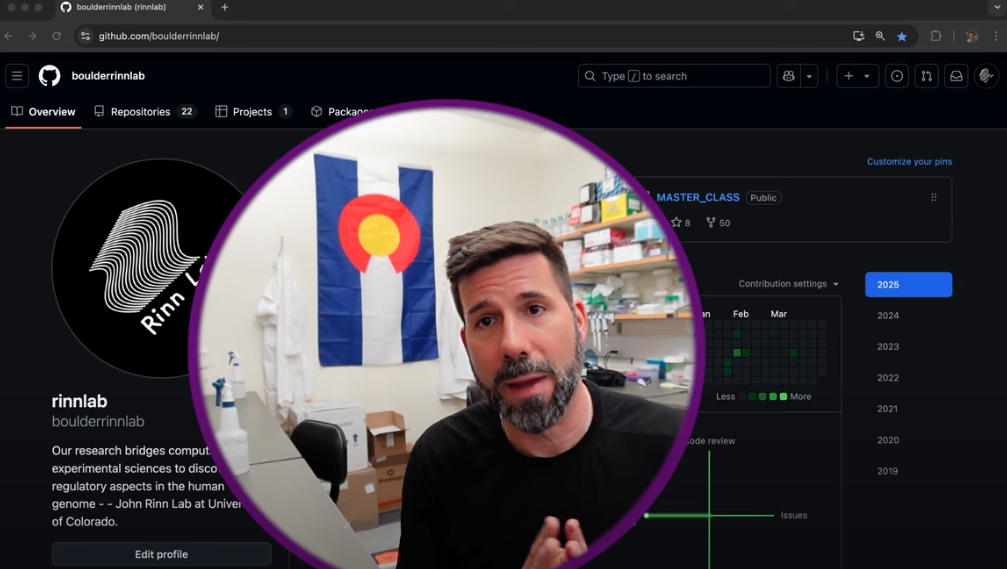The width and height of the screenshot is (1007, 569).
Task: Click the rinnlab profile name heading
Action: tap(80, 401)
